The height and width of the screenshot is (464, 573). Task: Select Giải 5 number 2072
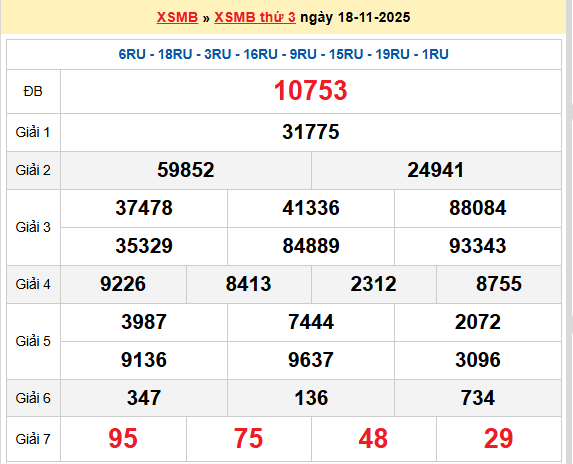tap(478, 322)
